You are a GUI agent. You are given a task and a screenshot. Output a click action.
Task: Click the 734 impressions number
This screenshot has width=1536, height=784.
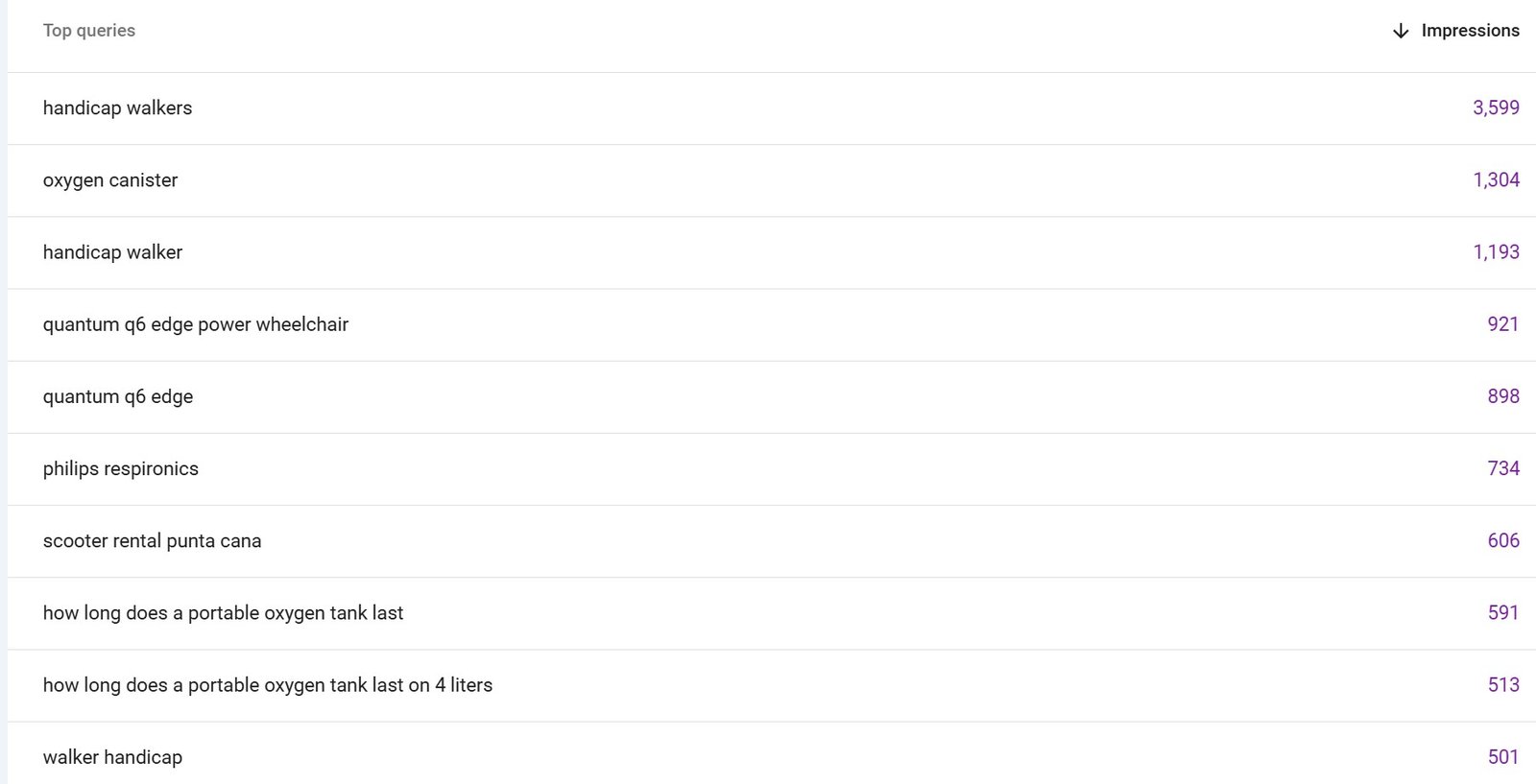coord(1502,468)
